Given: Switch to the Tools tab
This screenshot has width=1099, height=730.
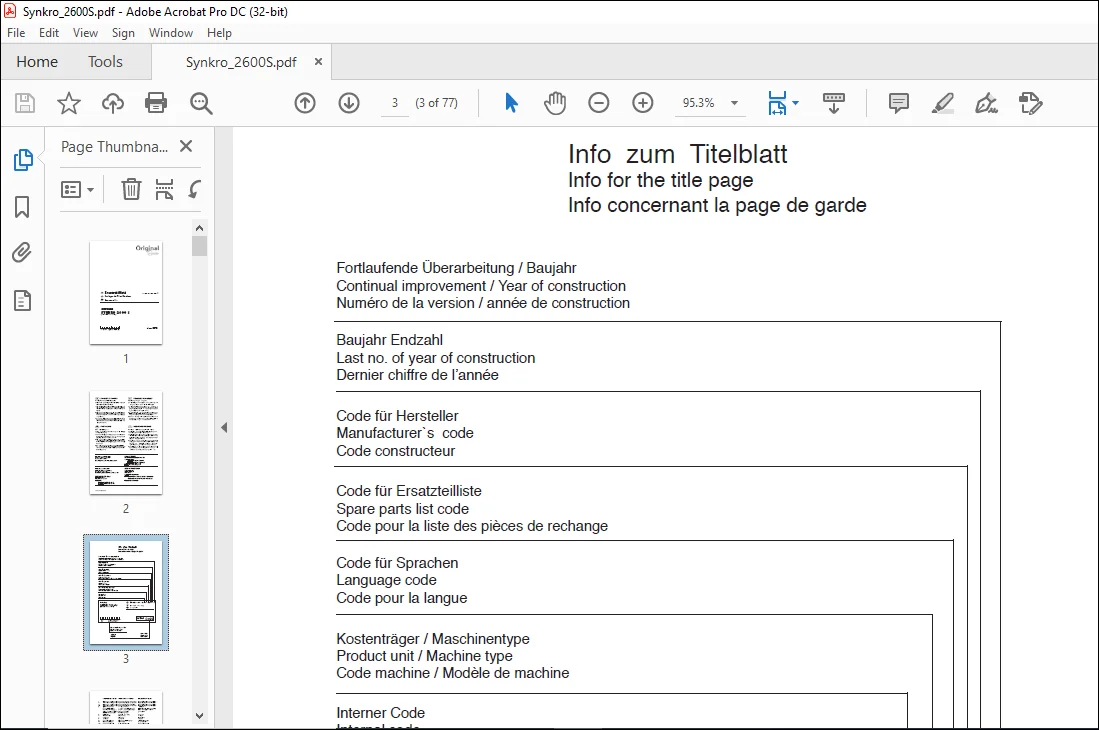Looking at the screenshot, I should pos(105,62).
